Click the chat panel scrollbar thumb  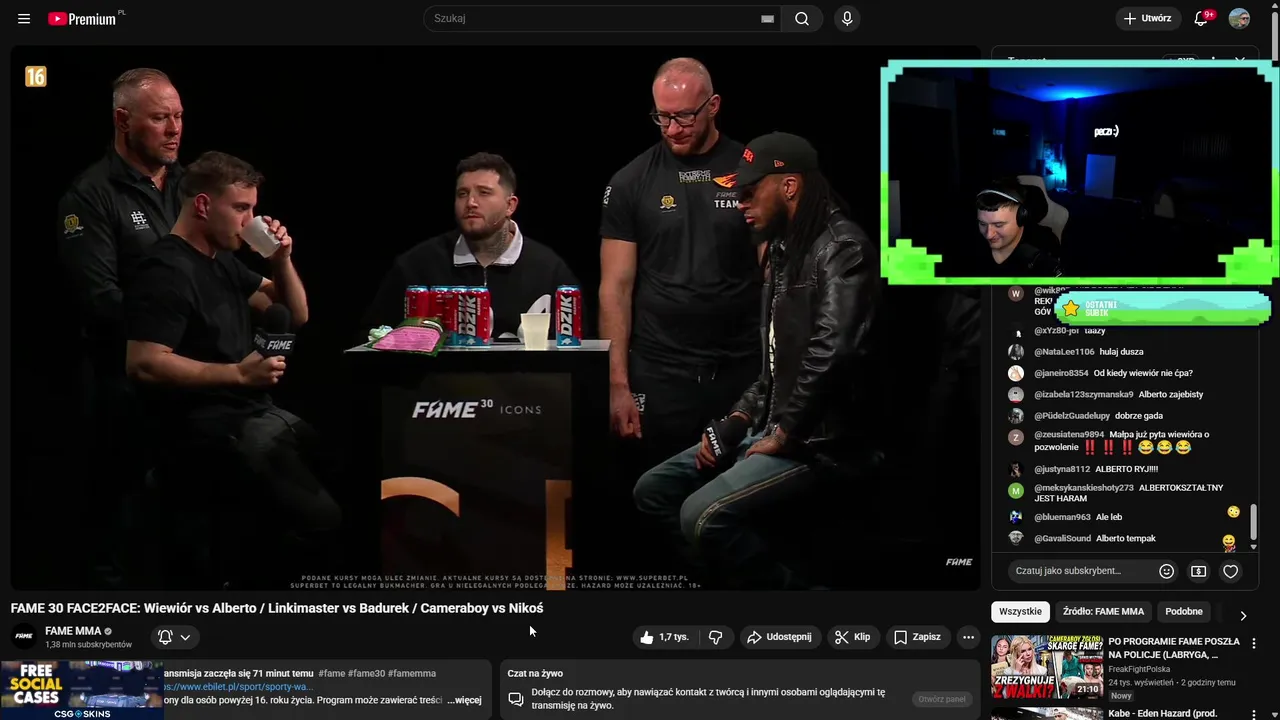pos(1253,521)
